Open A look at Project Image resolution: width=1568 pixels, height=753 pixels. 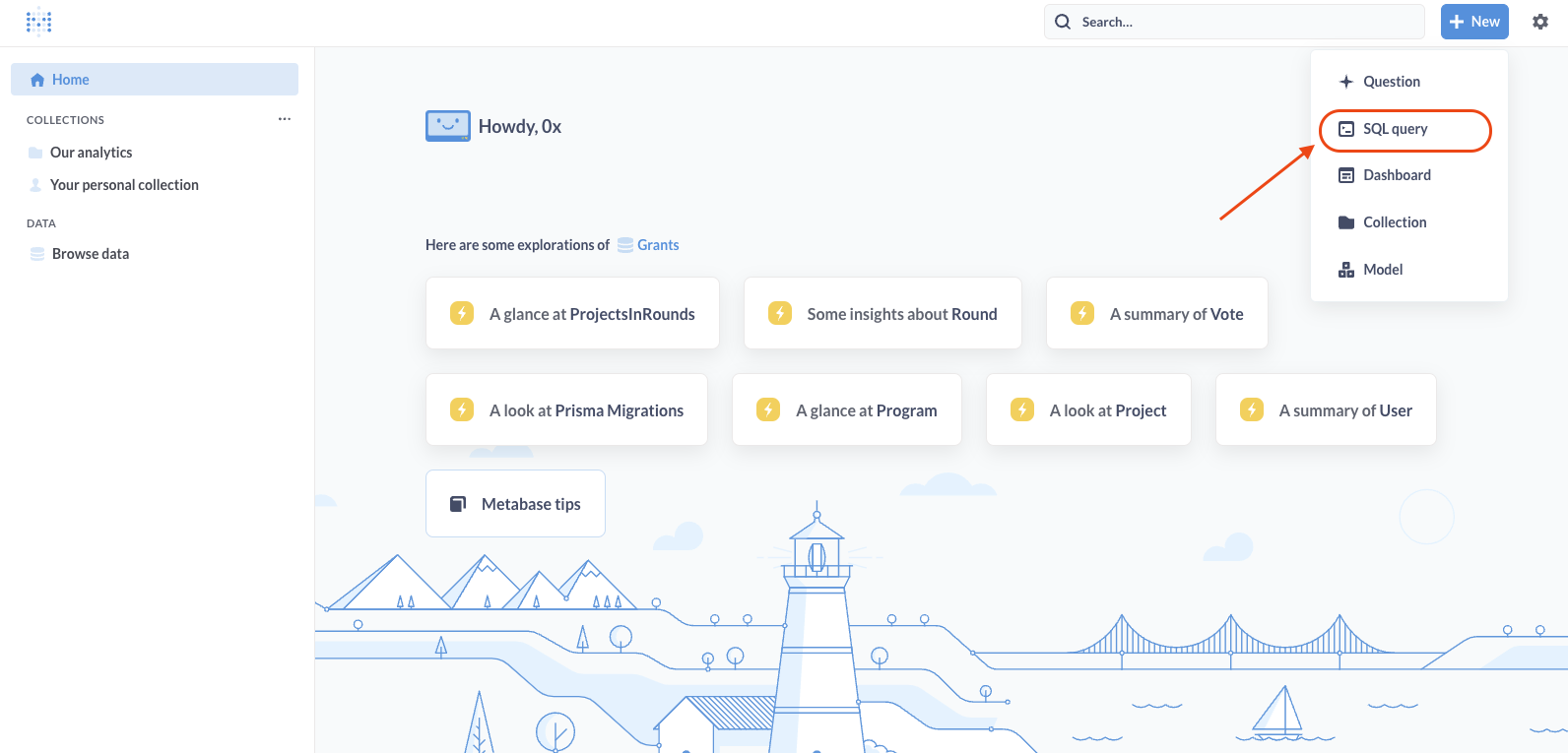(x=1088, y=409)
